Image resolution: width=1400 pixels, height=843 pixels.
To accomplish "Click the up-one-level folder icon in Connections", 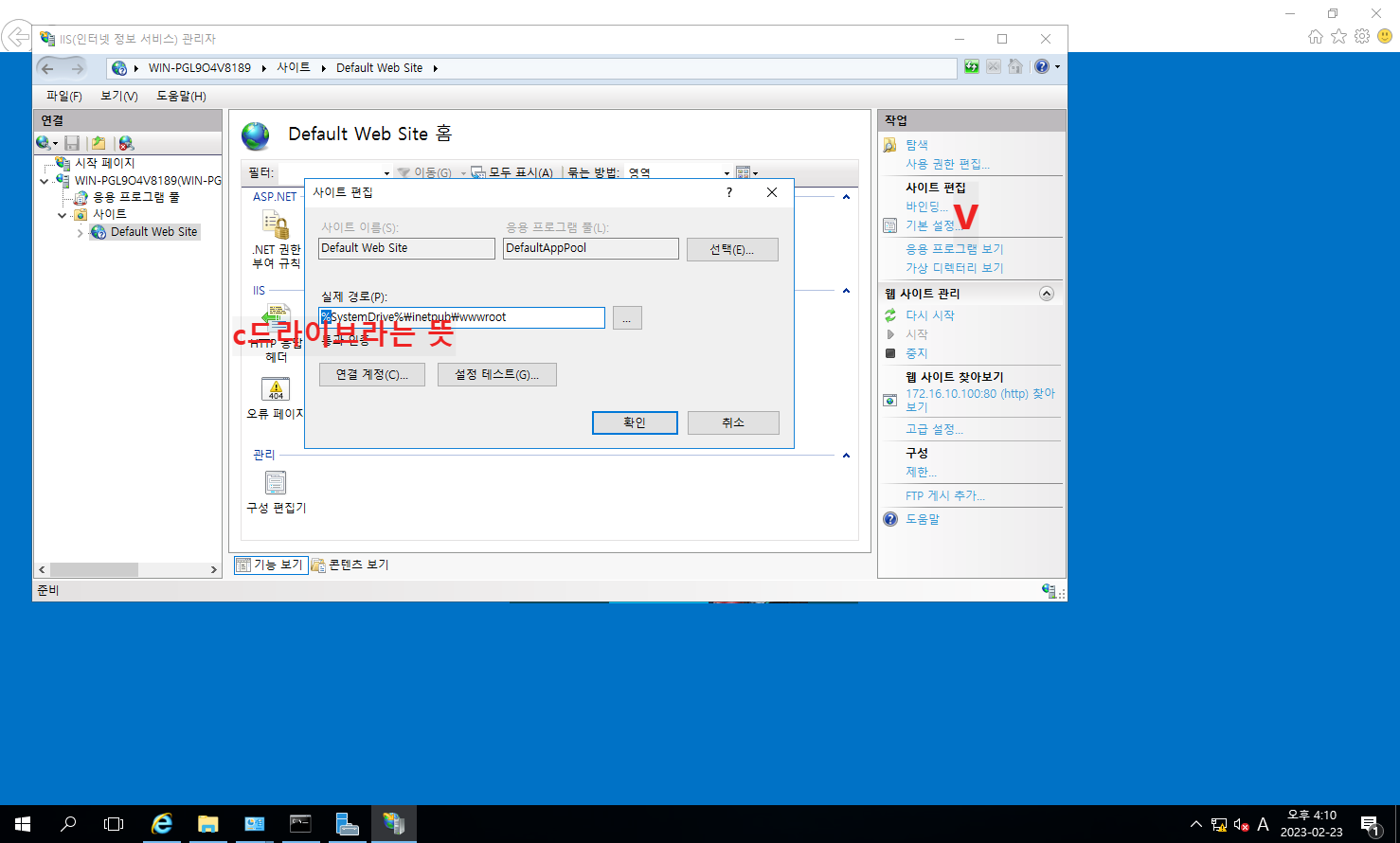I will click(x=99, y=143).
